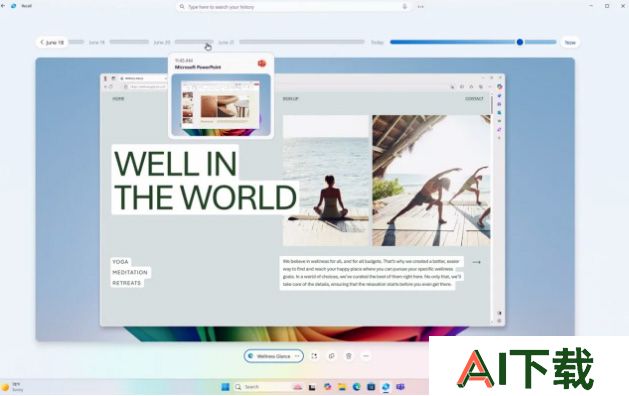Jump to Now on the timeline
The height and width of the screenshot is (396, 629).
click(x=570, y=42)
